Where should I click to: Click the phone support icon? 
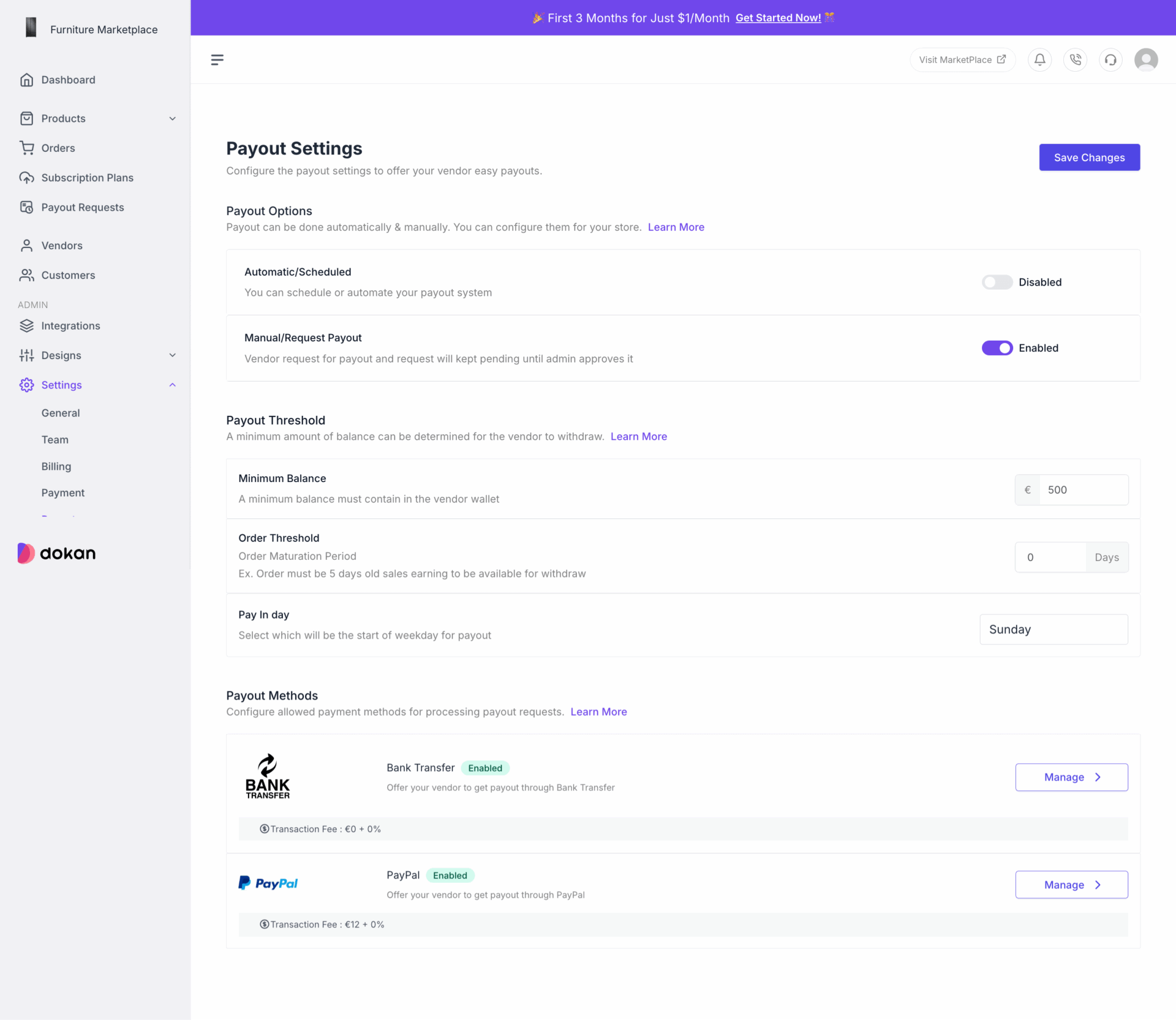(1075, 59)
